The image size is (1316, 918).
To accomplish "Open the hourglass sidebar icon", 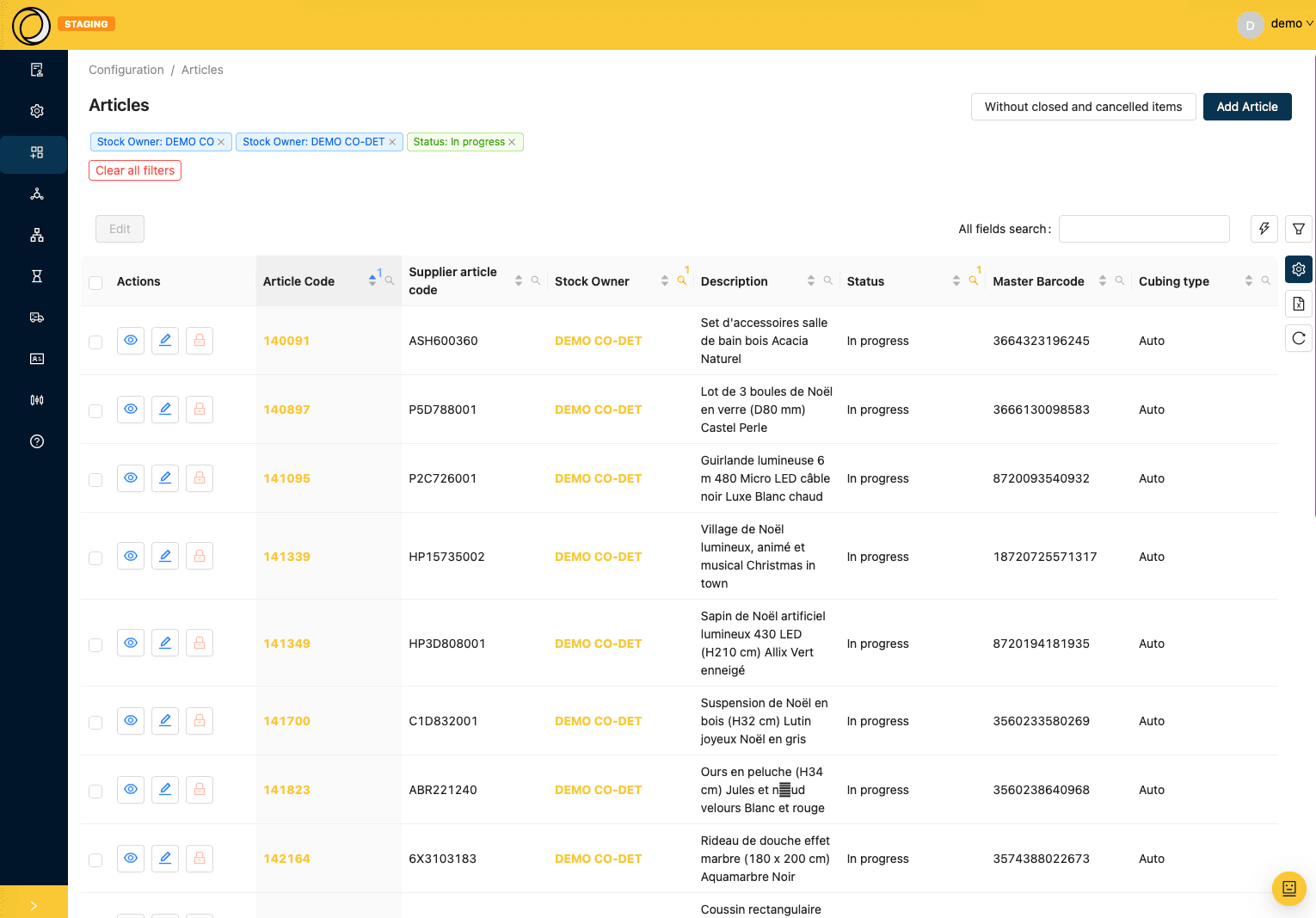I will 37,276.
